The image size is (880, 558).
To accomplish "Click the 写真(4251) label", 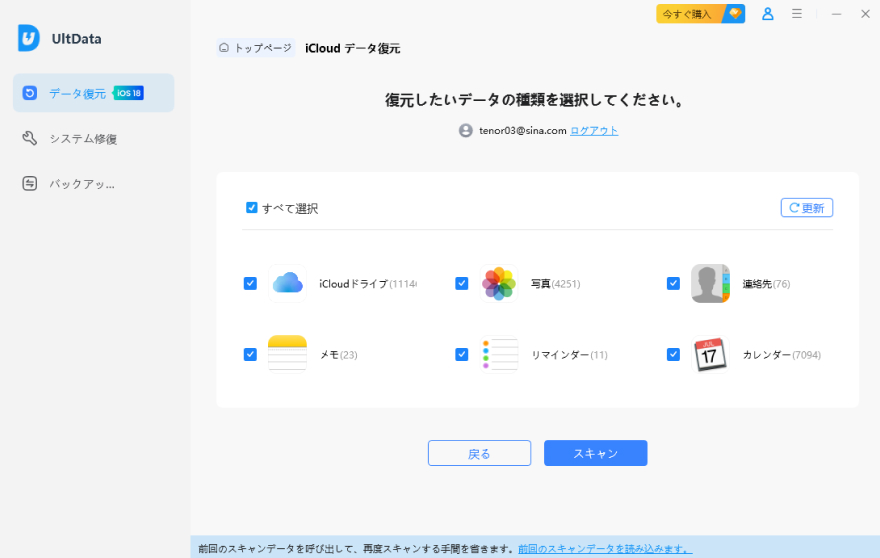I will coord(556,284).
